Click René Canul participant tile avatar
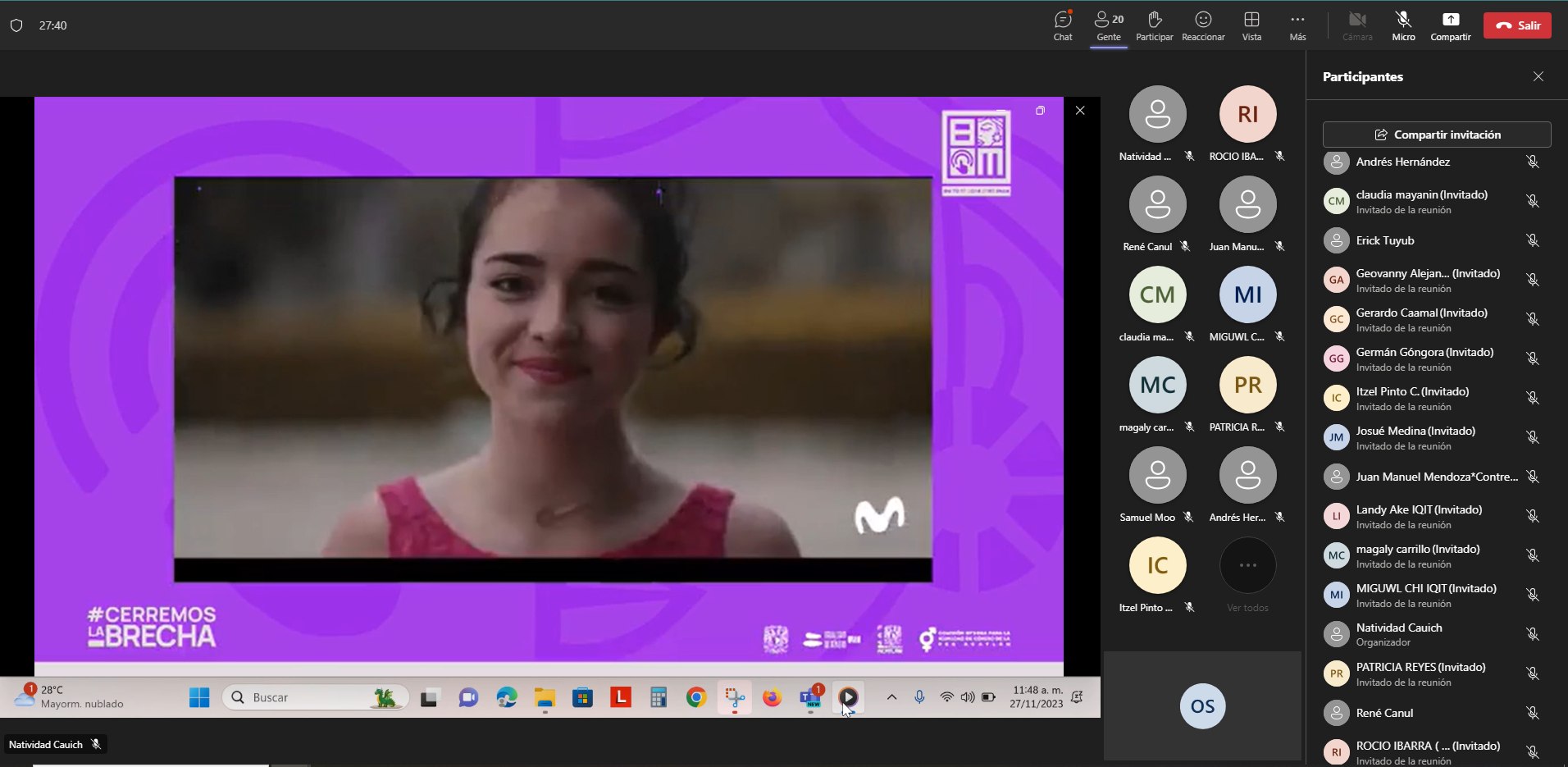The width and height of the screenshot is (1568, 767). click(x=1157, y=204)
